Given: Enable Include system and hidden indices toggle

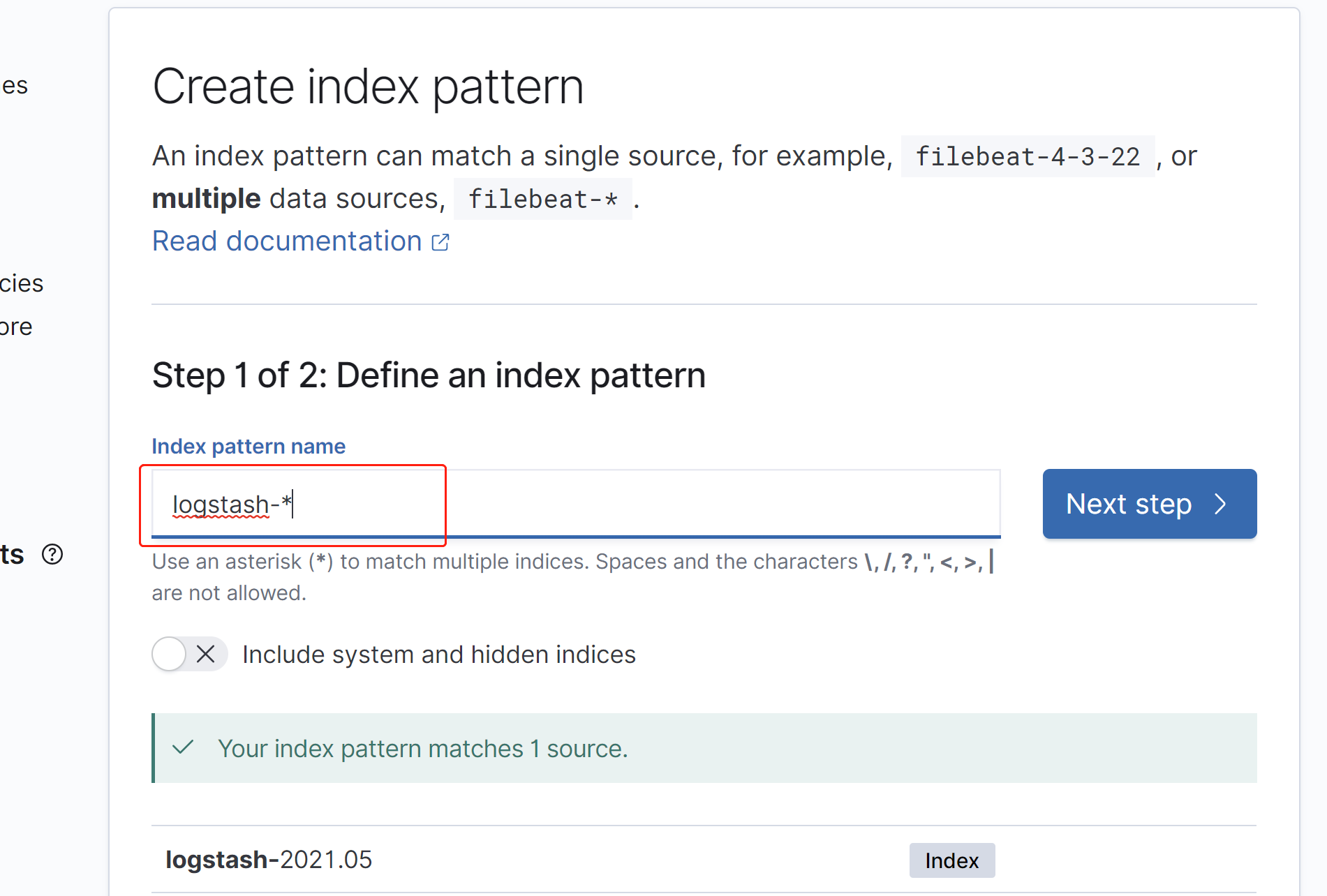Looking at the screenshot, I should click(190, 654).
